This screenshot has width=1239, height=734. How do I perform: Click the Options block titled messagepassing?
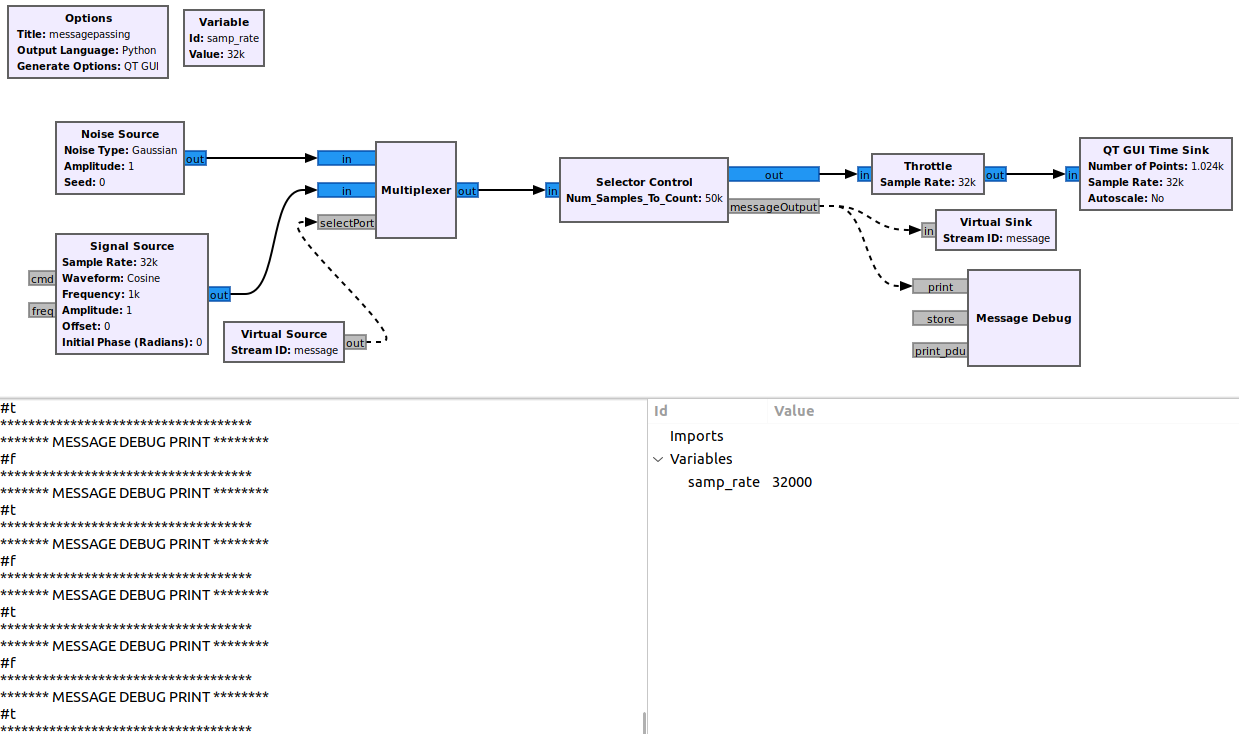(x=88, y=42)
